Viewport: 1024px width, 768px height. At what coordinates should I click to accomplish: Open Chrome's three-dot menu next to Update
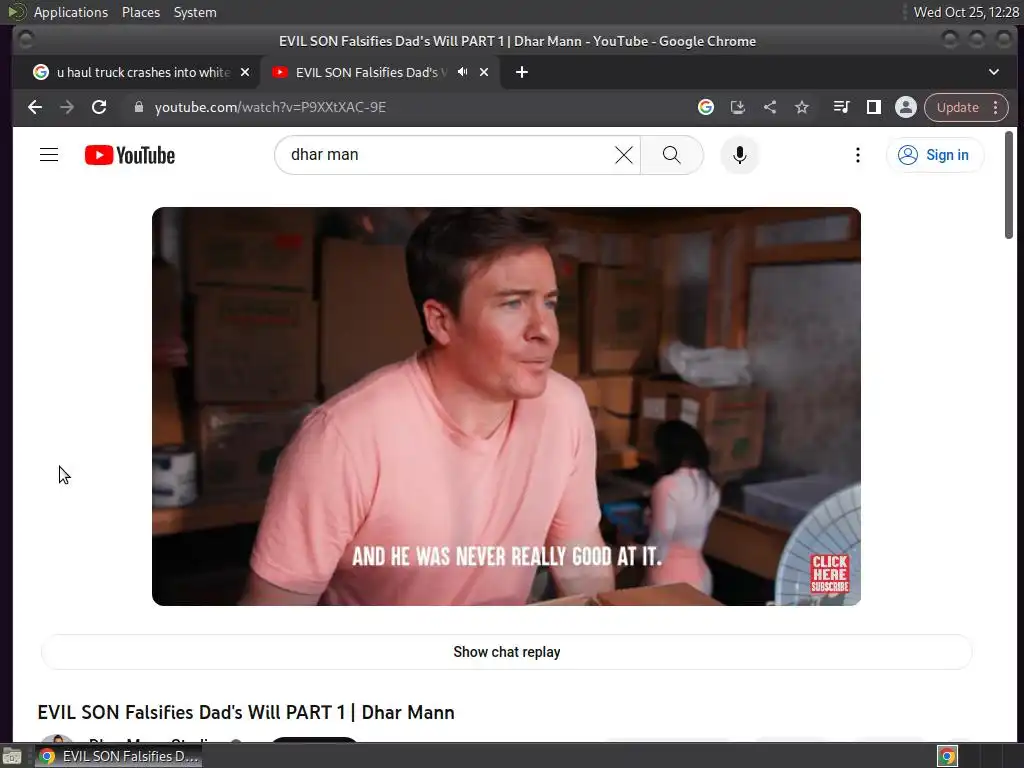(995, 107)
